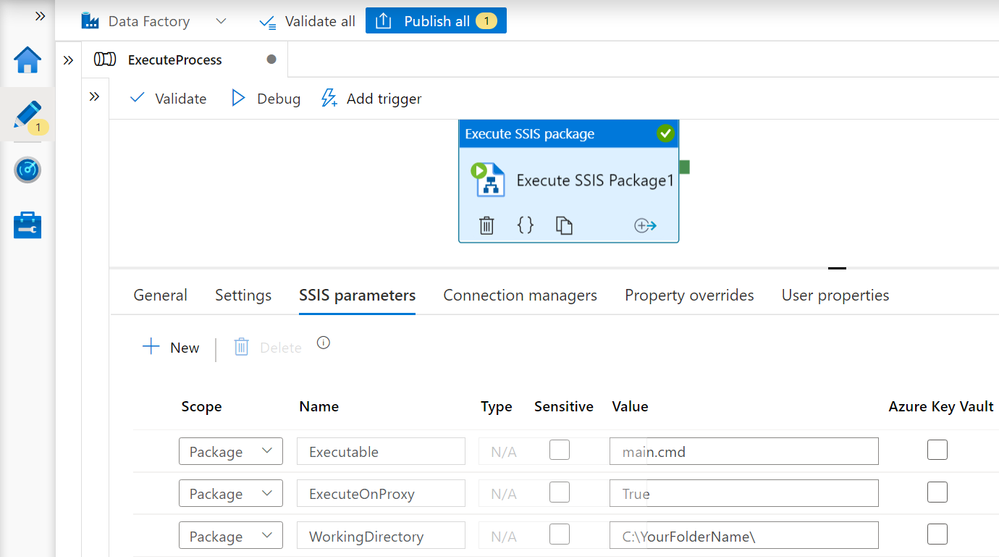Click the info icon beside Delete

pos(323,343)
